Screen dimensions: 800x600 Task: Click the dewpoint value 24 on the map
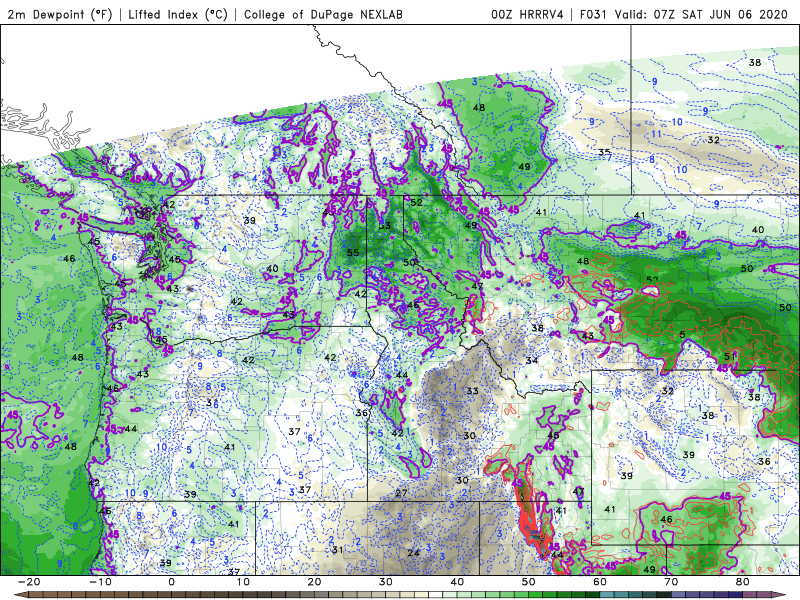[414, 553]
